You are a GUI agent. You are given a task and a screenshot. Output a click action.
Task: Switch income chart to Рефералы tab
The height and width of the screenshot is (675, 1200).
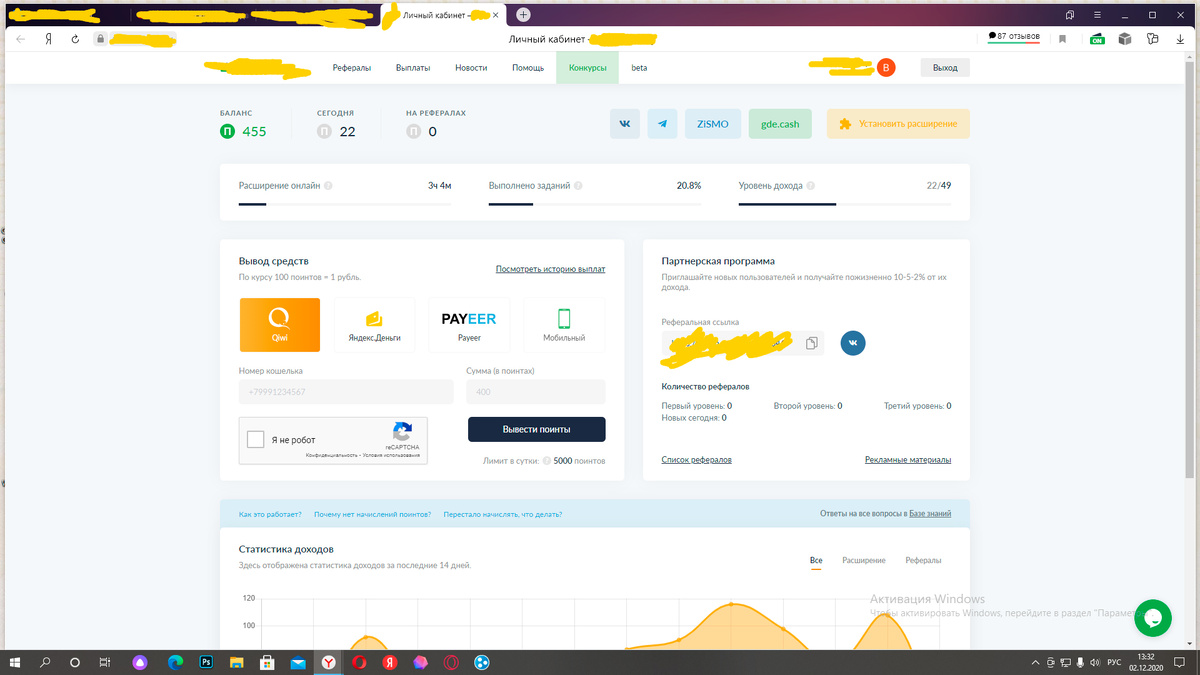point(923,561)
